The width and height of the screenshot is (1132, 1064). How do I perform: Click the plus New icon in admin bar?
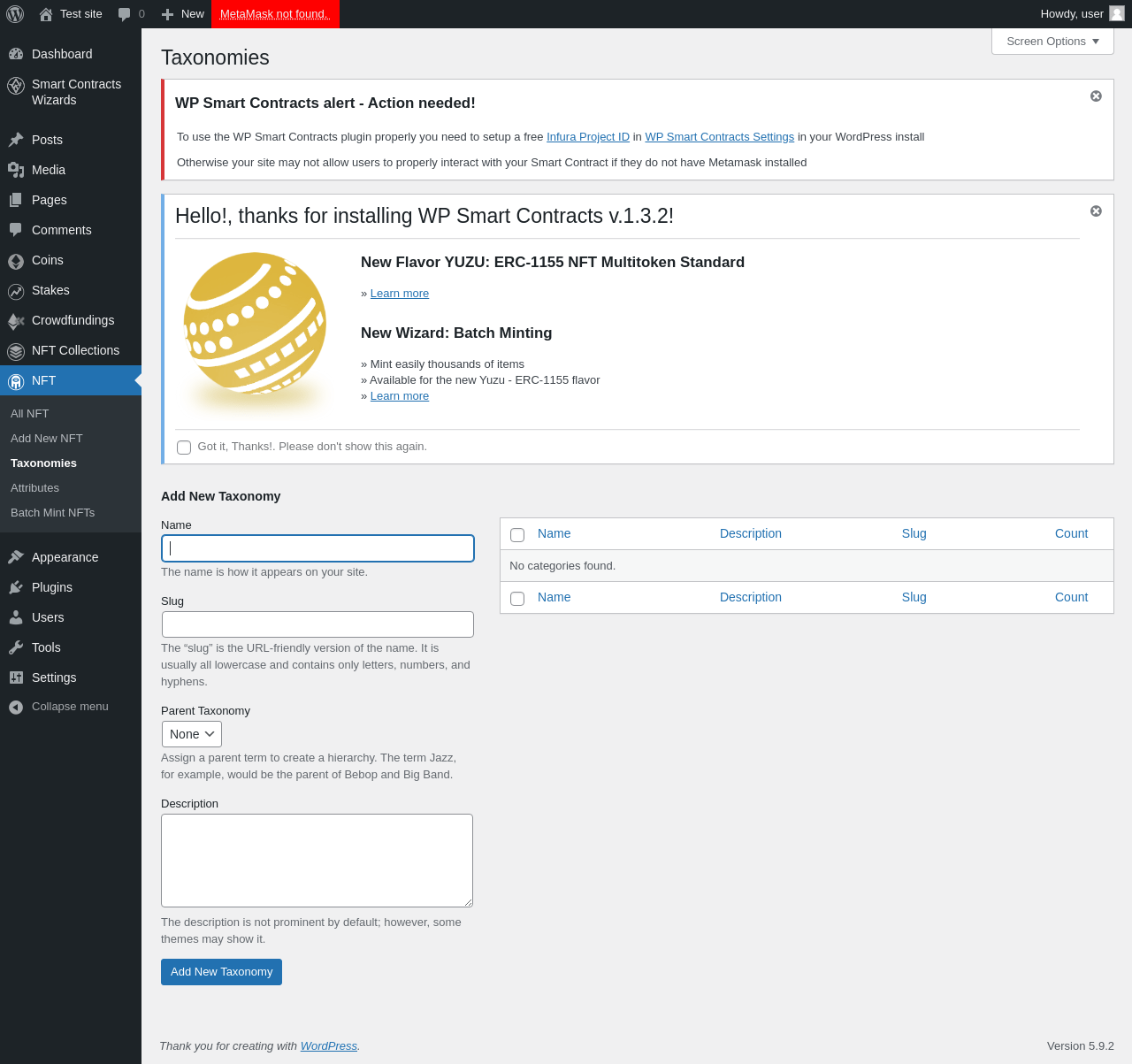[168, 14]
